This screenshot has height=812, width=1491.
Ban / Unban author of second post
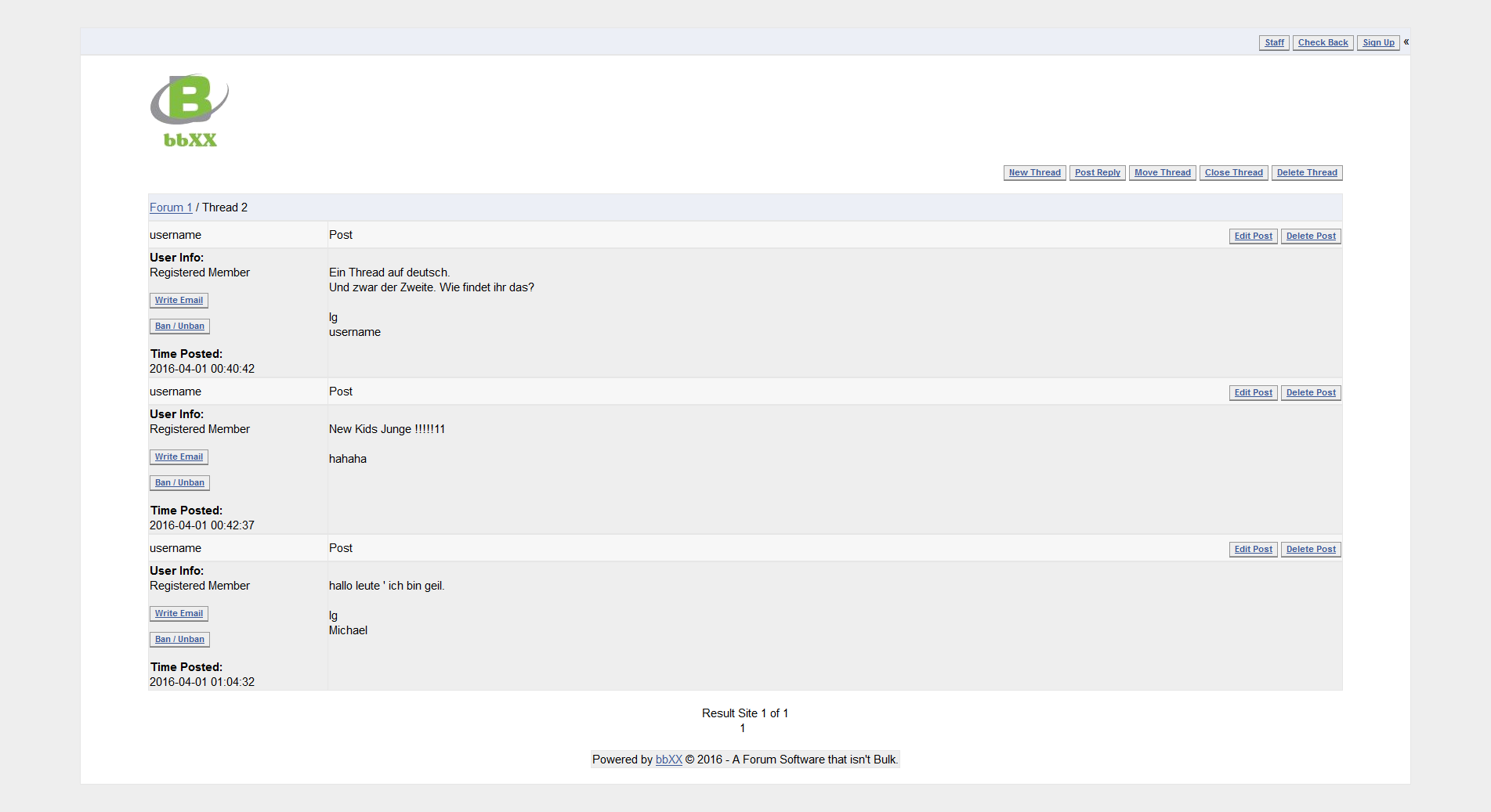(x=179, y=483)
